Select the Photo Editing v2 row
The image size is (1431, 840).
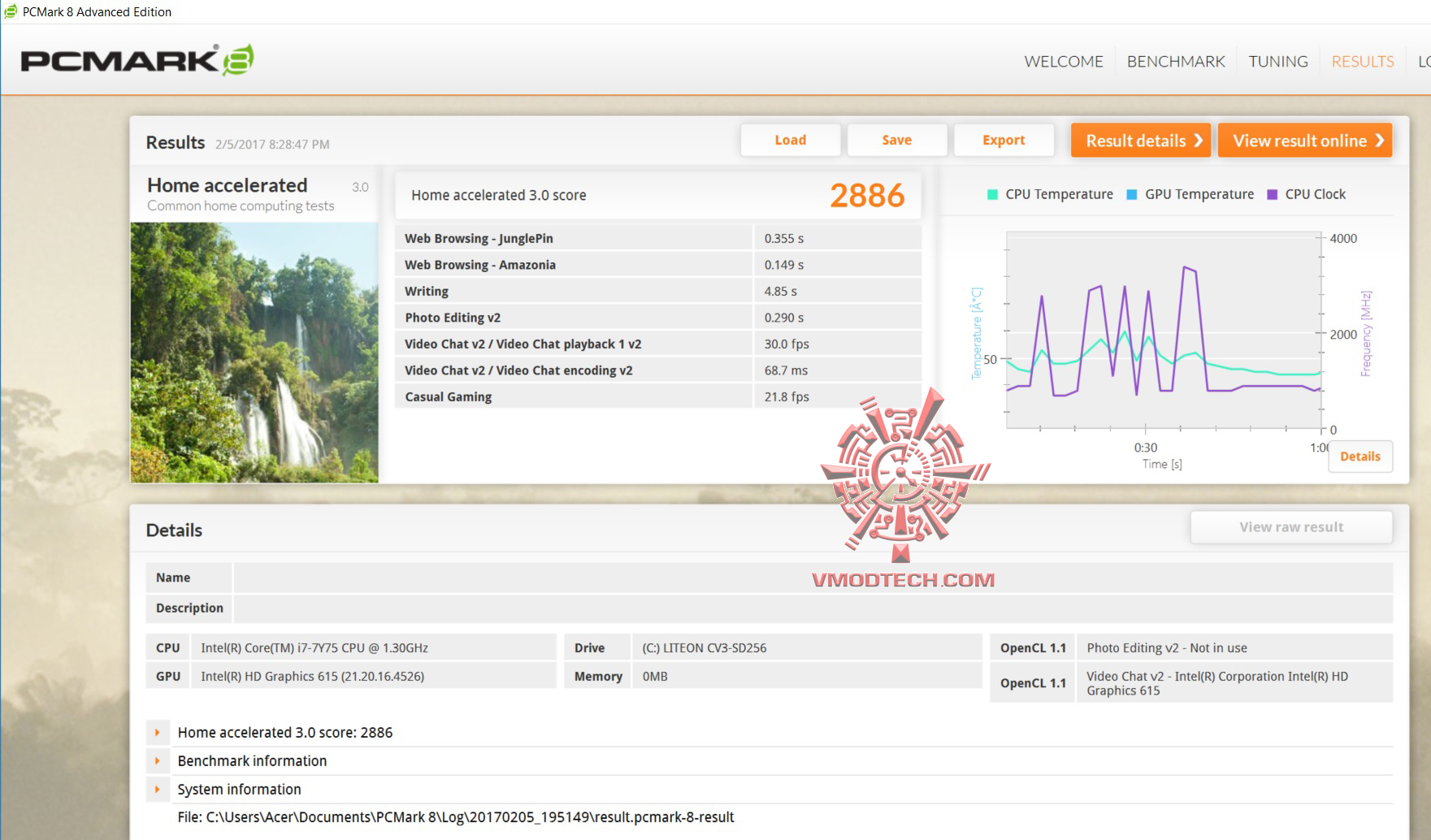coord(658,318)
